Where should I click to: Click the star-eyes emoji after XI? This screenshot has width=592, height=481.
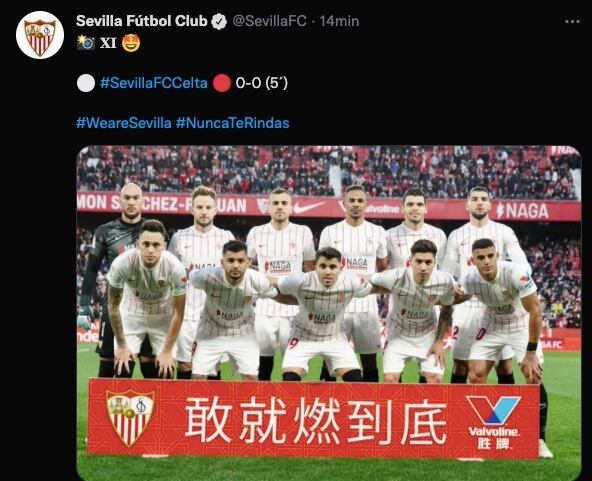(131, 43)
